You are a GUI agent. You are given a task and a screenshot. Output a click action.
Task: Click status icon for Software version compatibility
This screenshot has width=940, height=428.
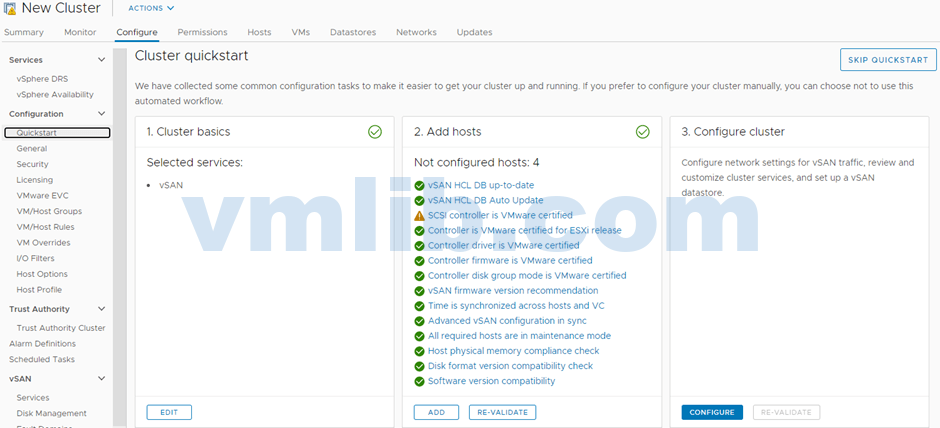419,381
